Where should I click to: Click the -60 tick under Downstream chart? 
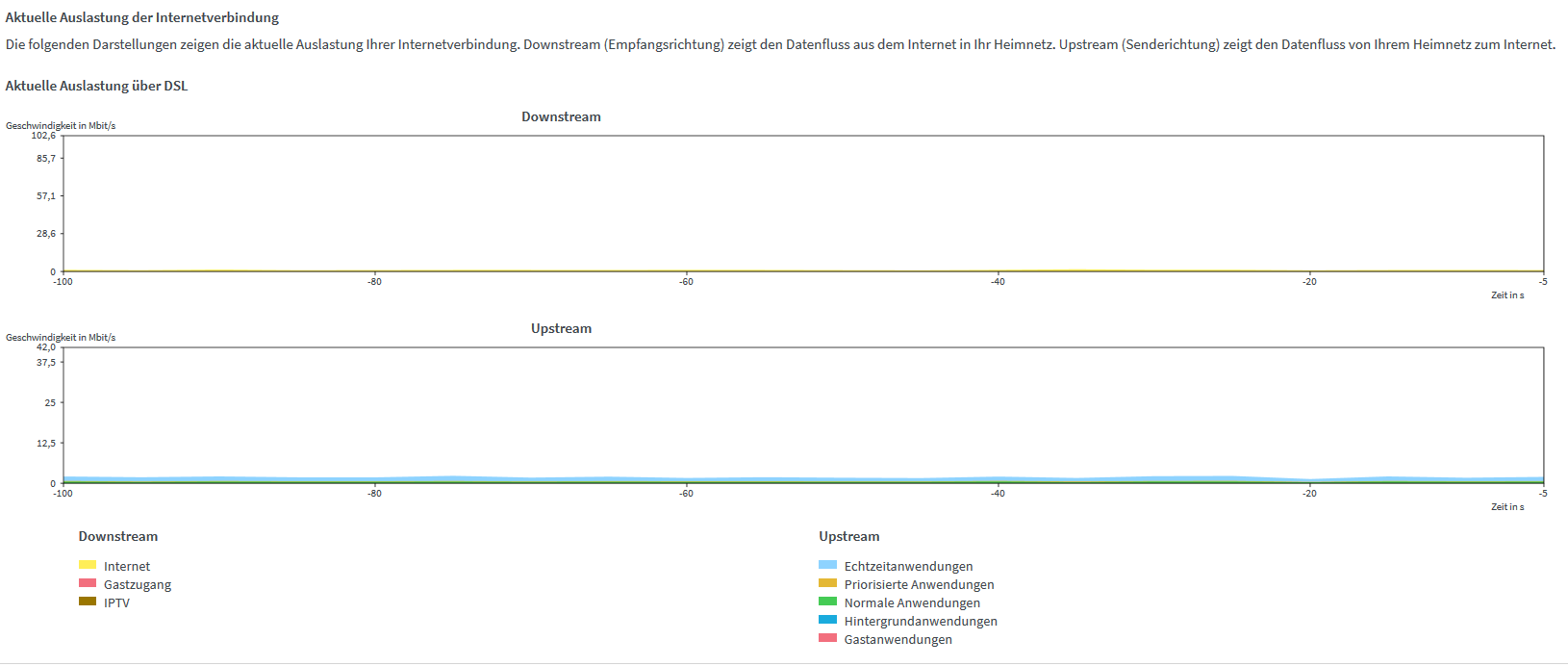point(686,282)
